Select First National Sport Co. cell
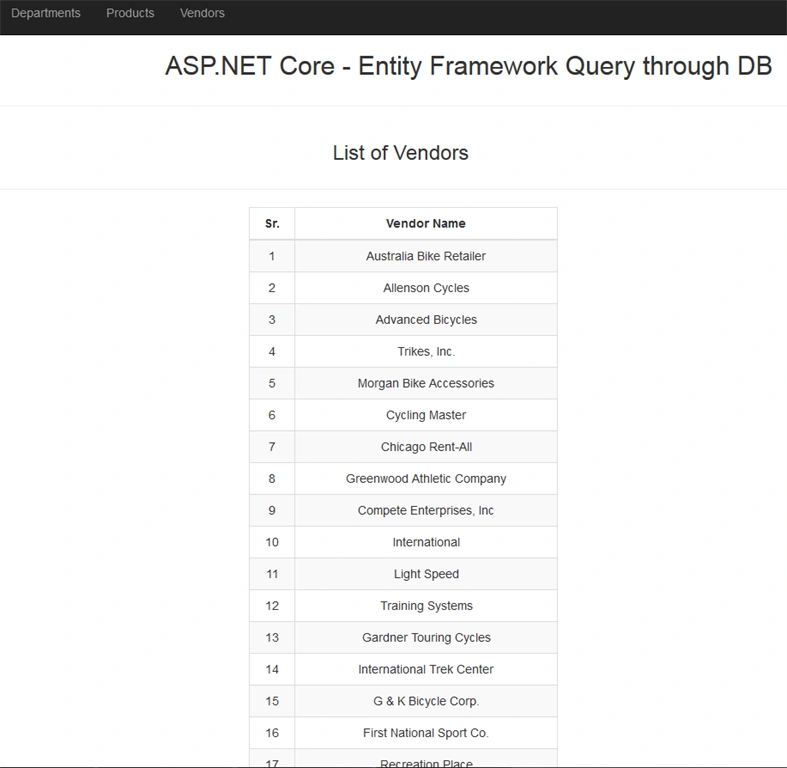The height and width of the screenshot is (768, 787). (426, 733)
